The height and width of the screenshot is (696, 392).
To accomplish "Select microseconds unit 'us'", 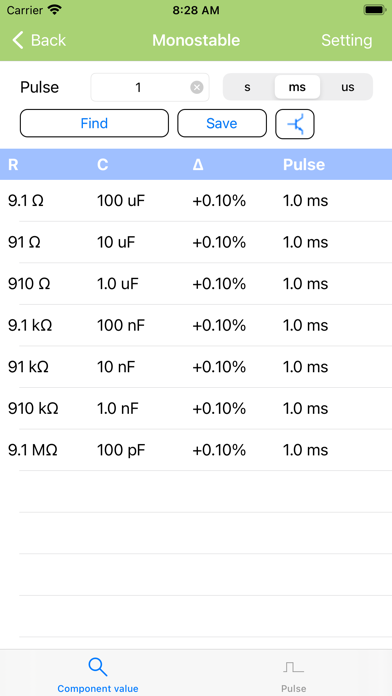I will pos(348,87).
